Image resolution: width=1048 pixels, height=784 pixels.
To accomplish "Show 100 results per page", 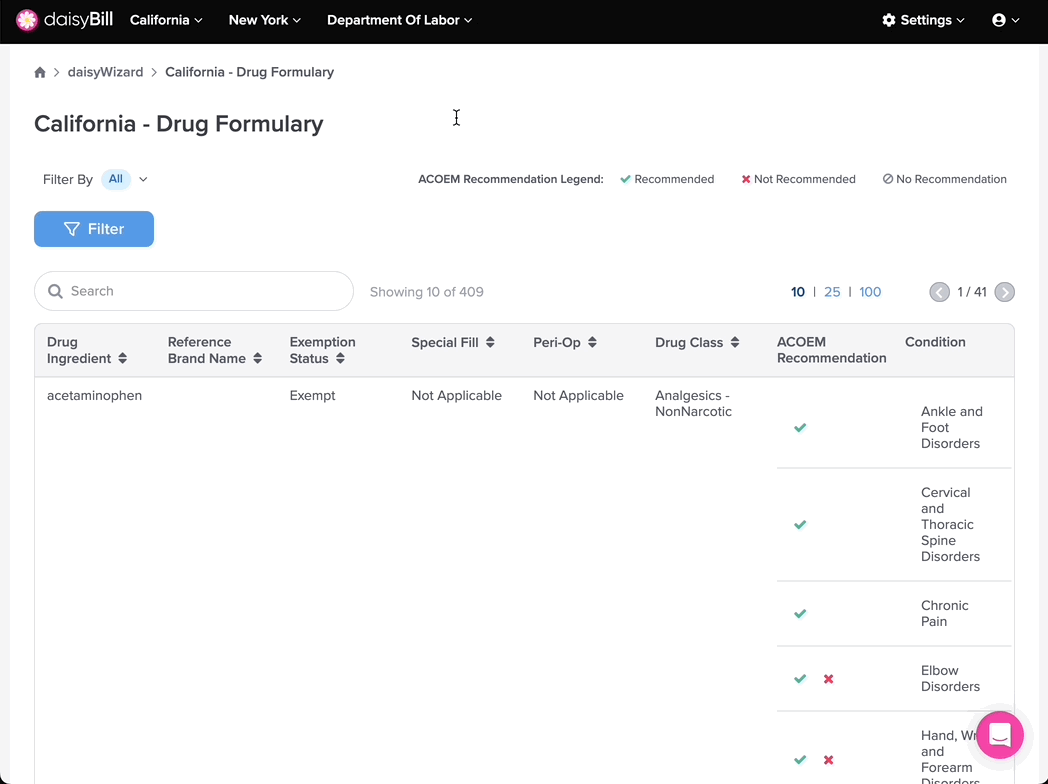I will click(870, 292).
